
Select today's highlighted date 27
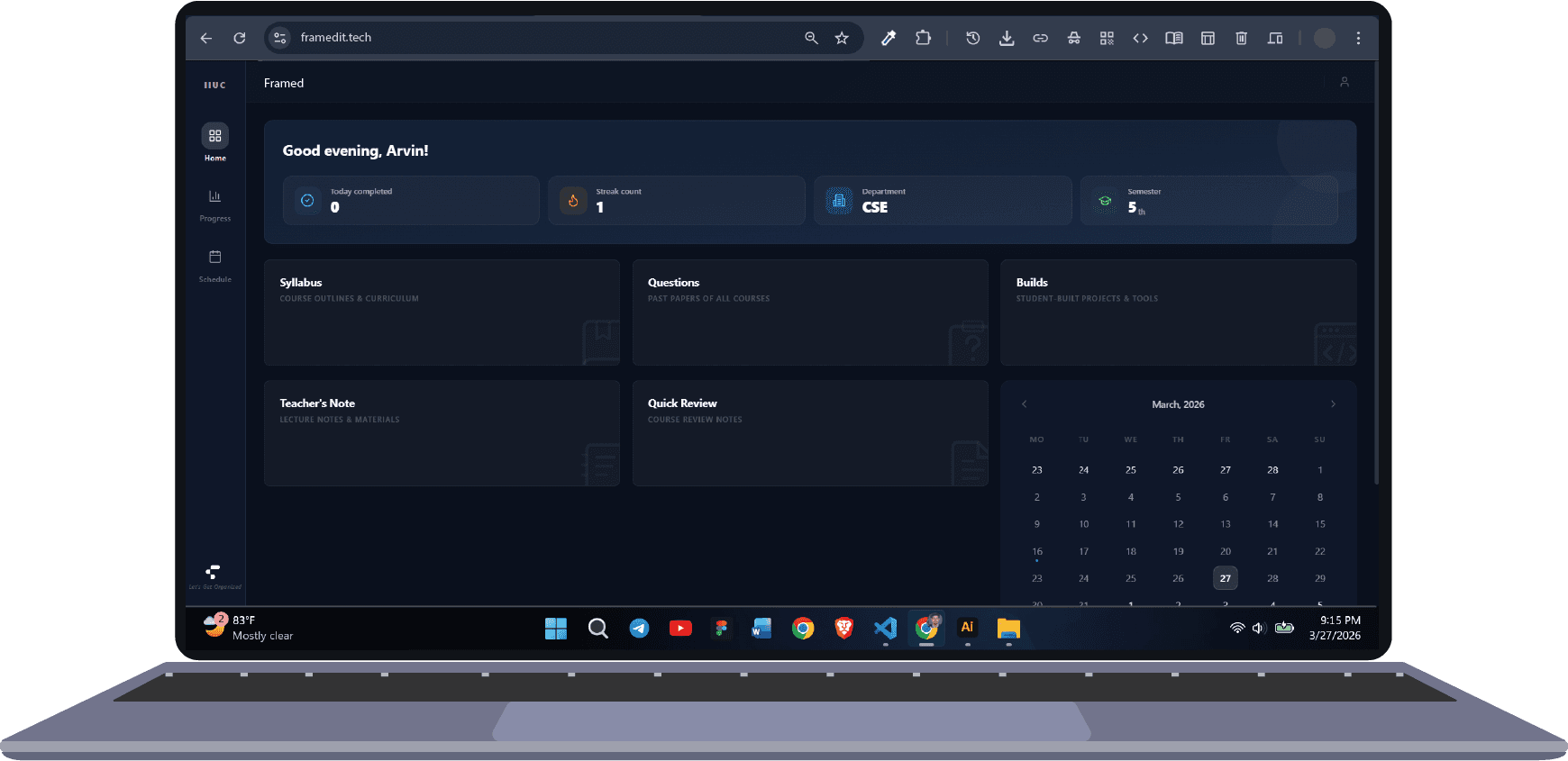coord(1226,578)
